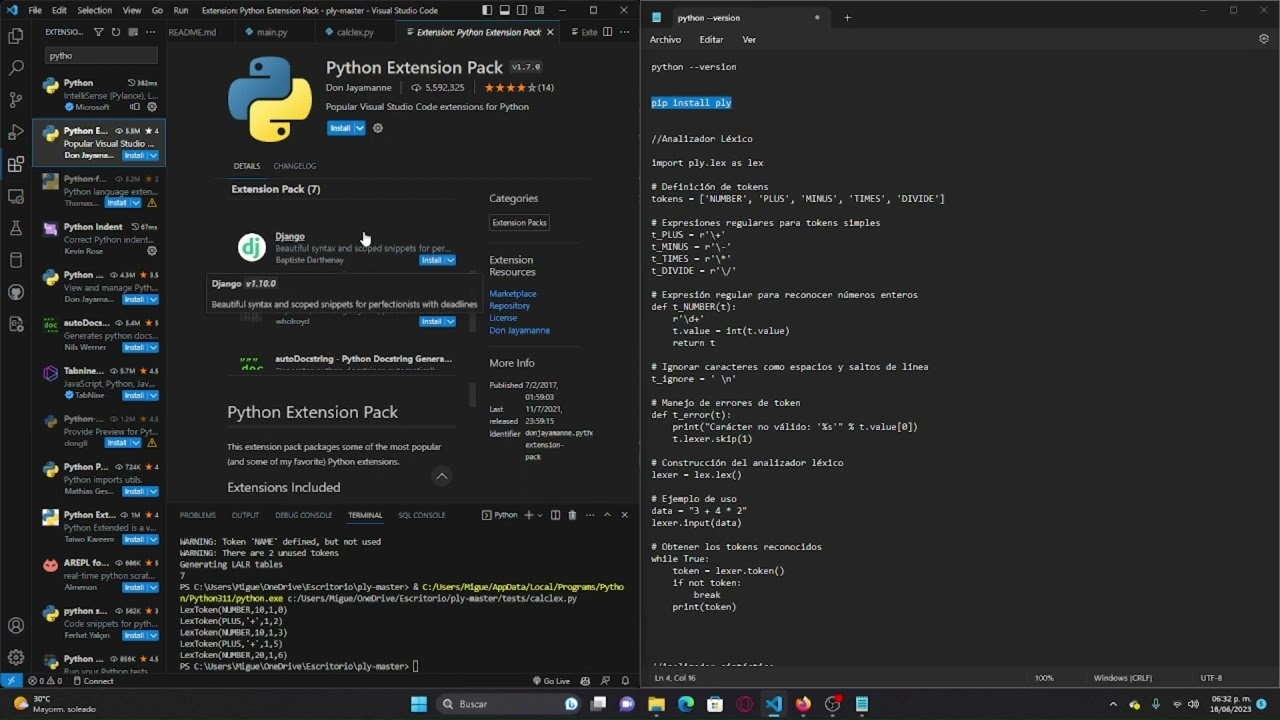Open the Manage gear in activity bar
The width and height of the screenshot is (1280, 720).
pos(15,657)
